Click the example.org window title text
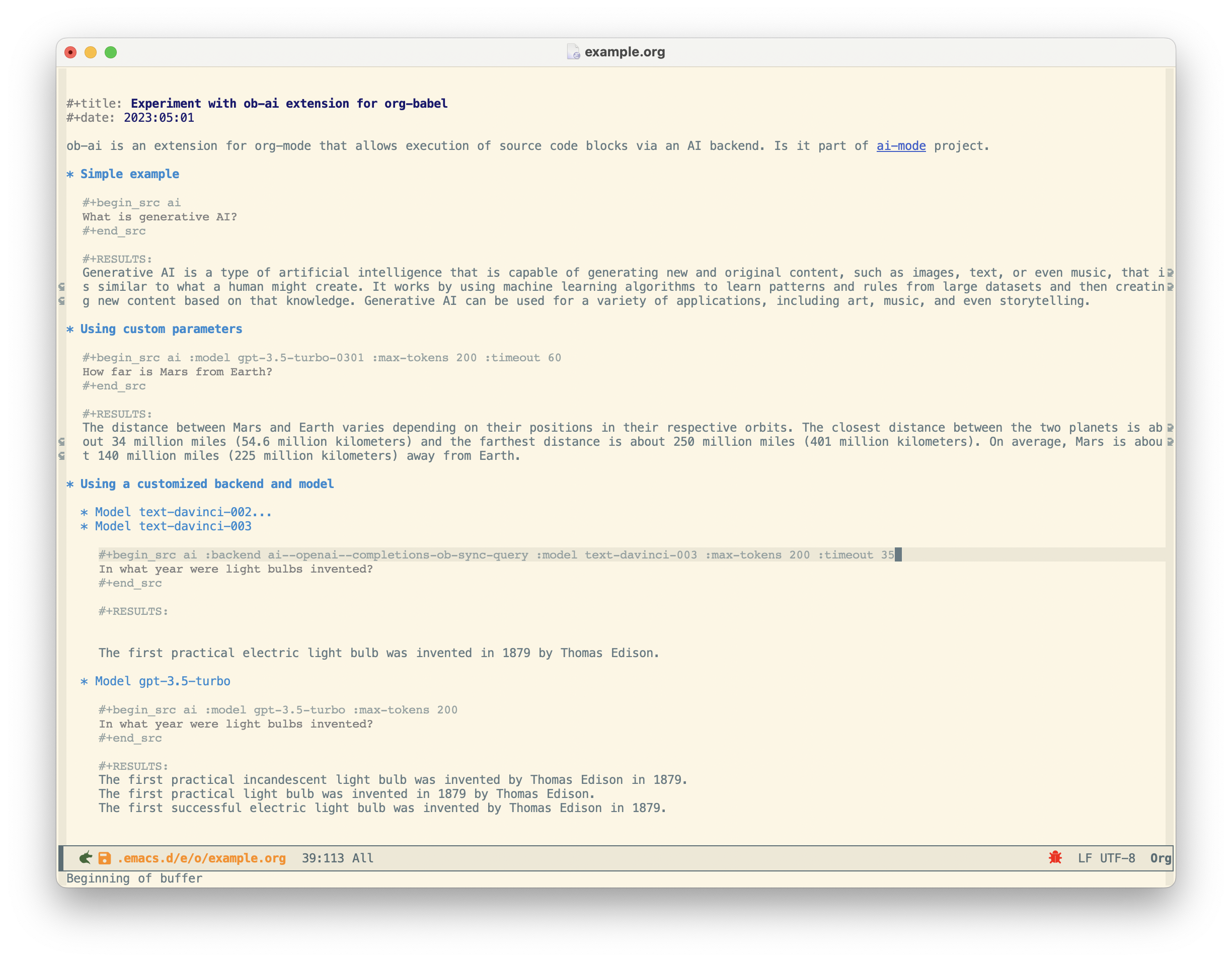 [x=625, y=52]
